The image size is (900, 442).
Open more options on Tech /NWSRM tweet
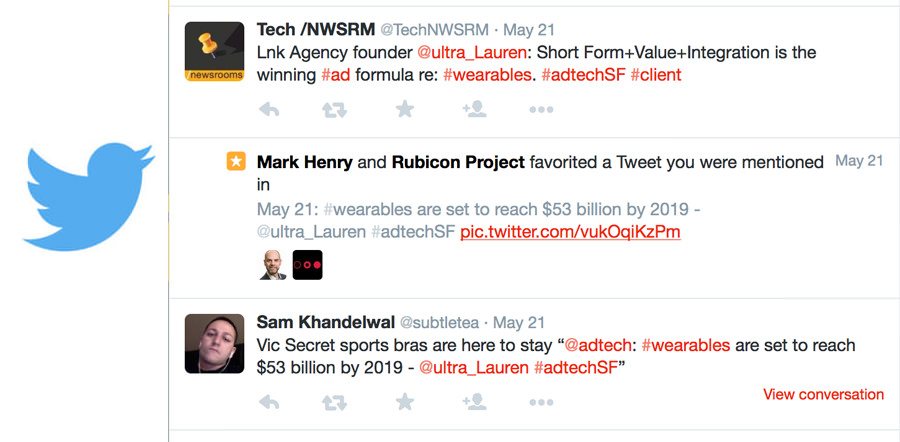pyautogui.click(x=541, y=110)
